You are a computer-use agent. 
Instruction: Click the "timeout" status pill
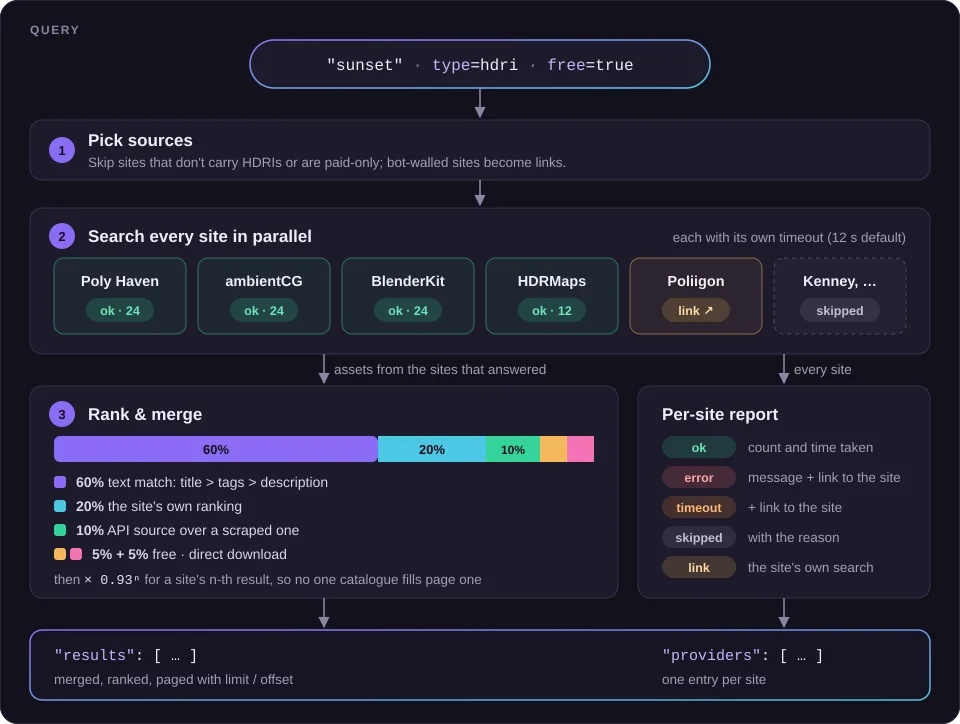click(699, 507)
